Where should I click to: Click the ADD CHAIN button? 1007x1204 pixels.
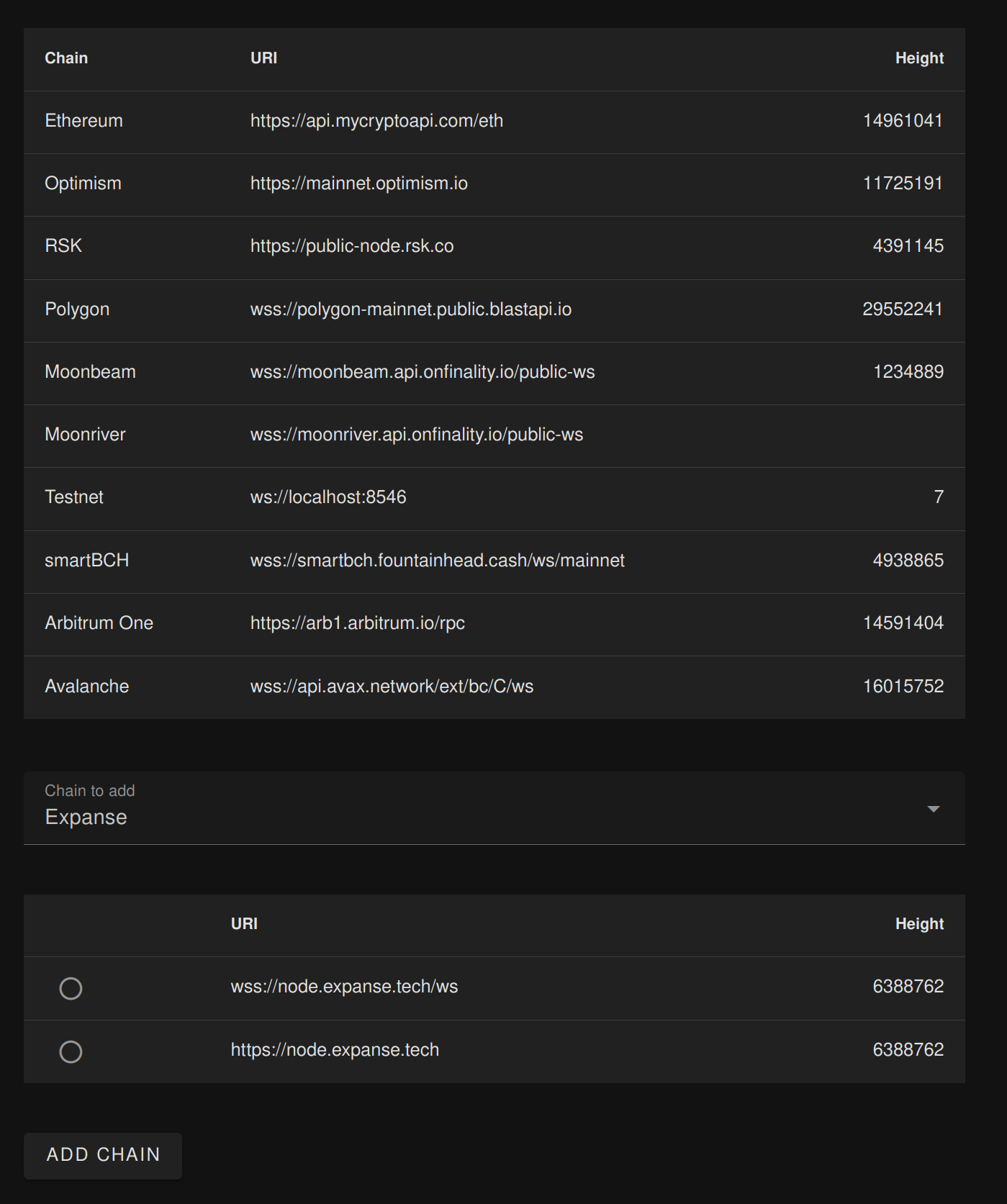click(103, 1155)
